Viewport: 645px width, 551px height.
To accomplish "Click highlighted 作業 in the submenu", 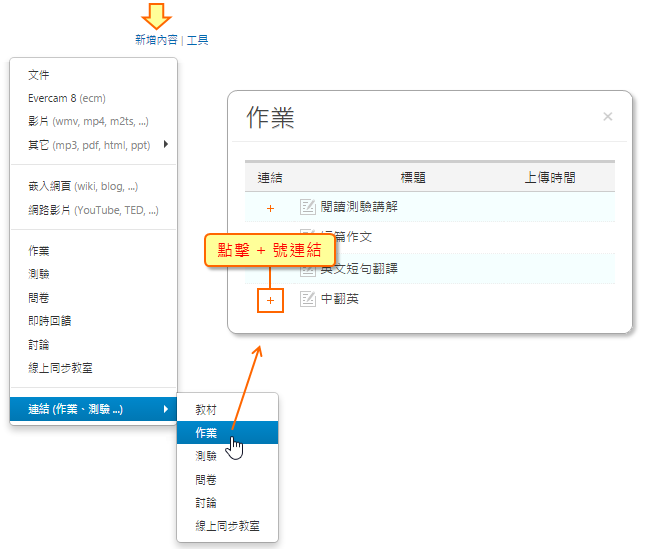I will click(x=206, y=433).
